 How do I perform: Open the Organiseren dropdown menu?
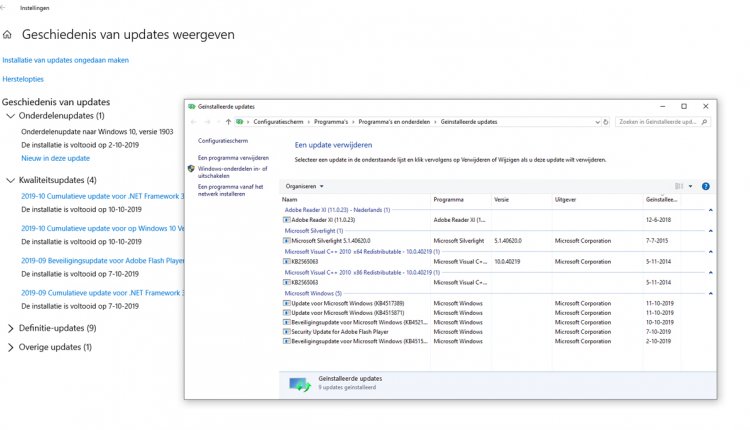[x=305, y=187]
